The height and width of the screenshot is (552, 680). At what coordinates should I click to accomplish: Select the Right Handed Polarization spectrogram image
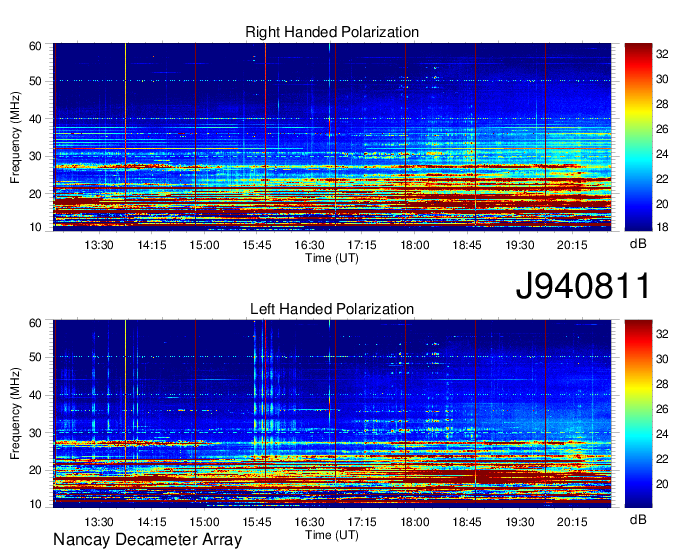pos(332,137)
